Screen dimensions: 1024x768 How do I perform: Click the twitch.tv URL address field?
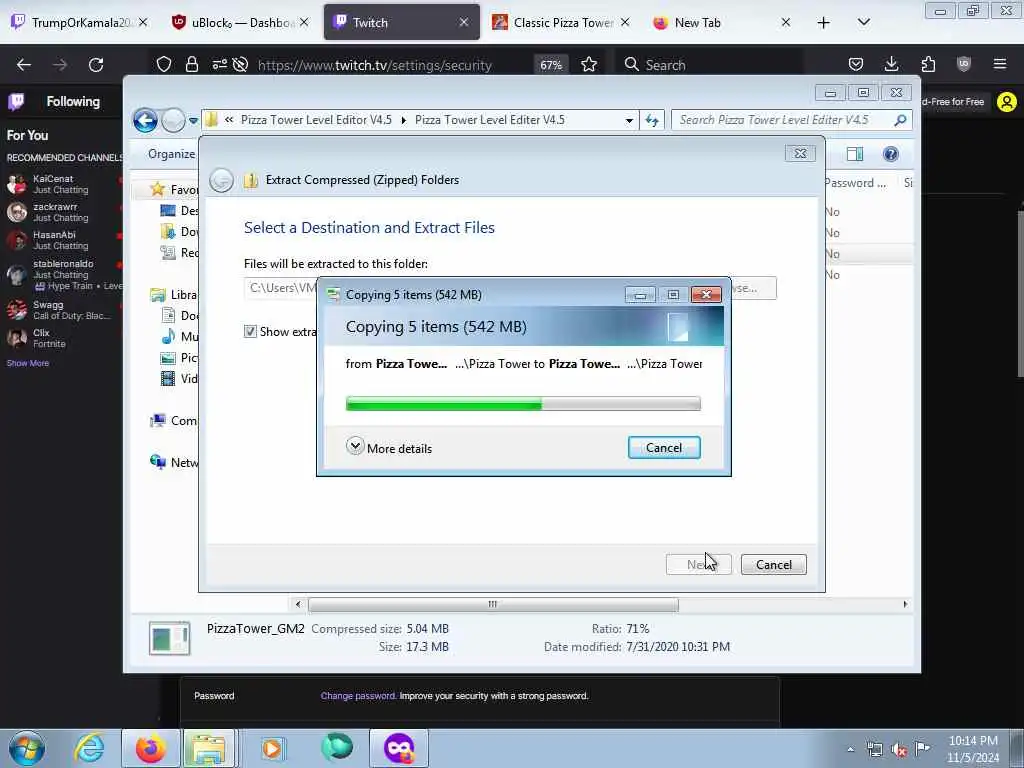pyautogui.click(x=375, y=65)
